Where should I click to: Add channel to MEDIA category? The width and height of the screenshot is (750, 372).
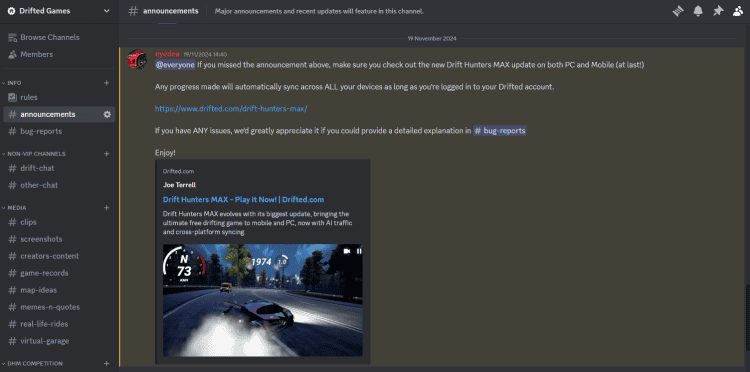[x=107, y=208]
